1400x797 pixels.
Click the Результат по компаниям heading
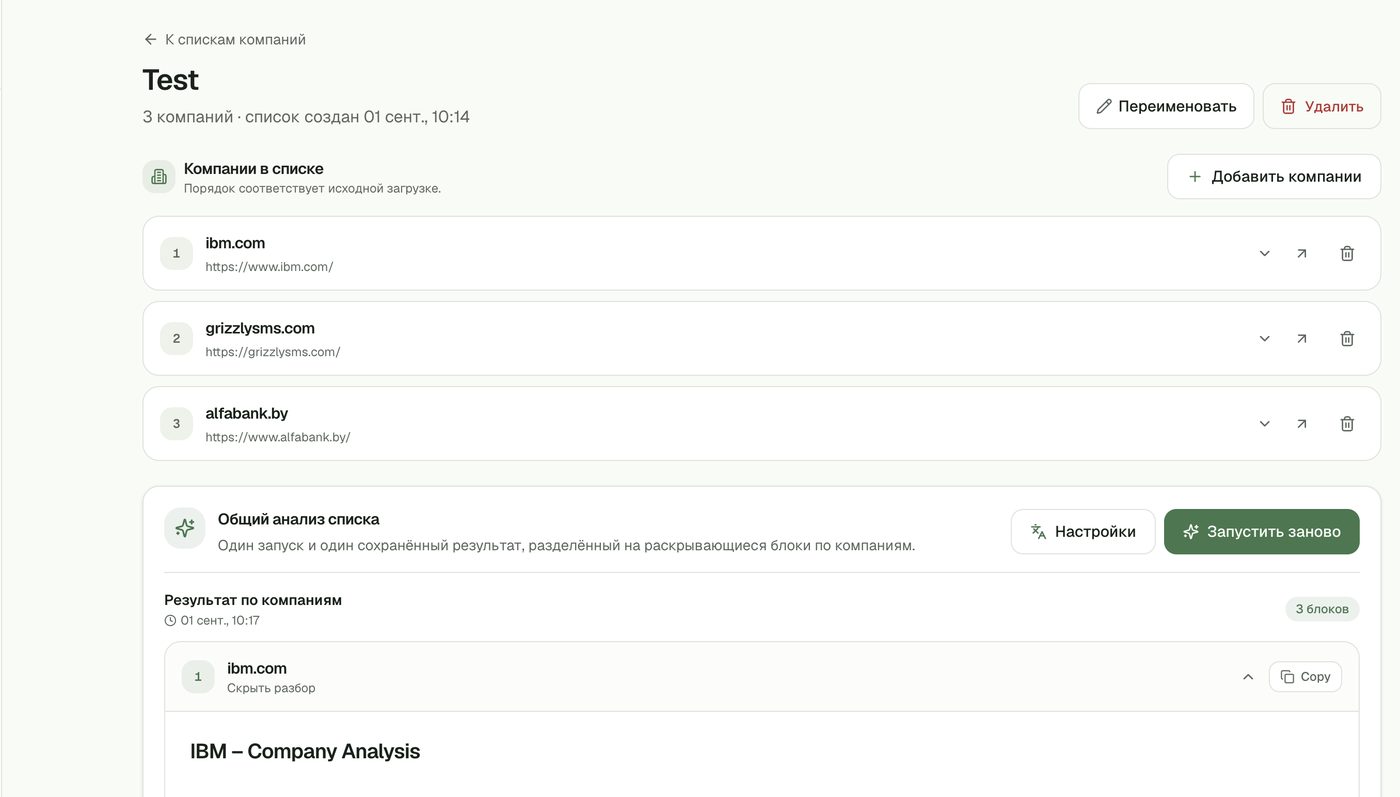(253, 600)
